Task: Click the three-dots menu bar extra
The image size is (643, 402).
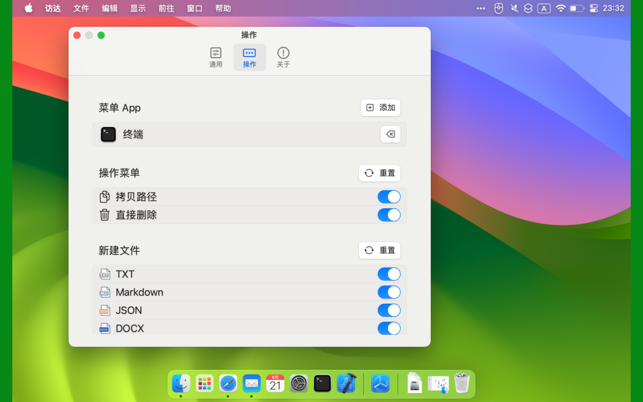Action: (x=481, y=8)
